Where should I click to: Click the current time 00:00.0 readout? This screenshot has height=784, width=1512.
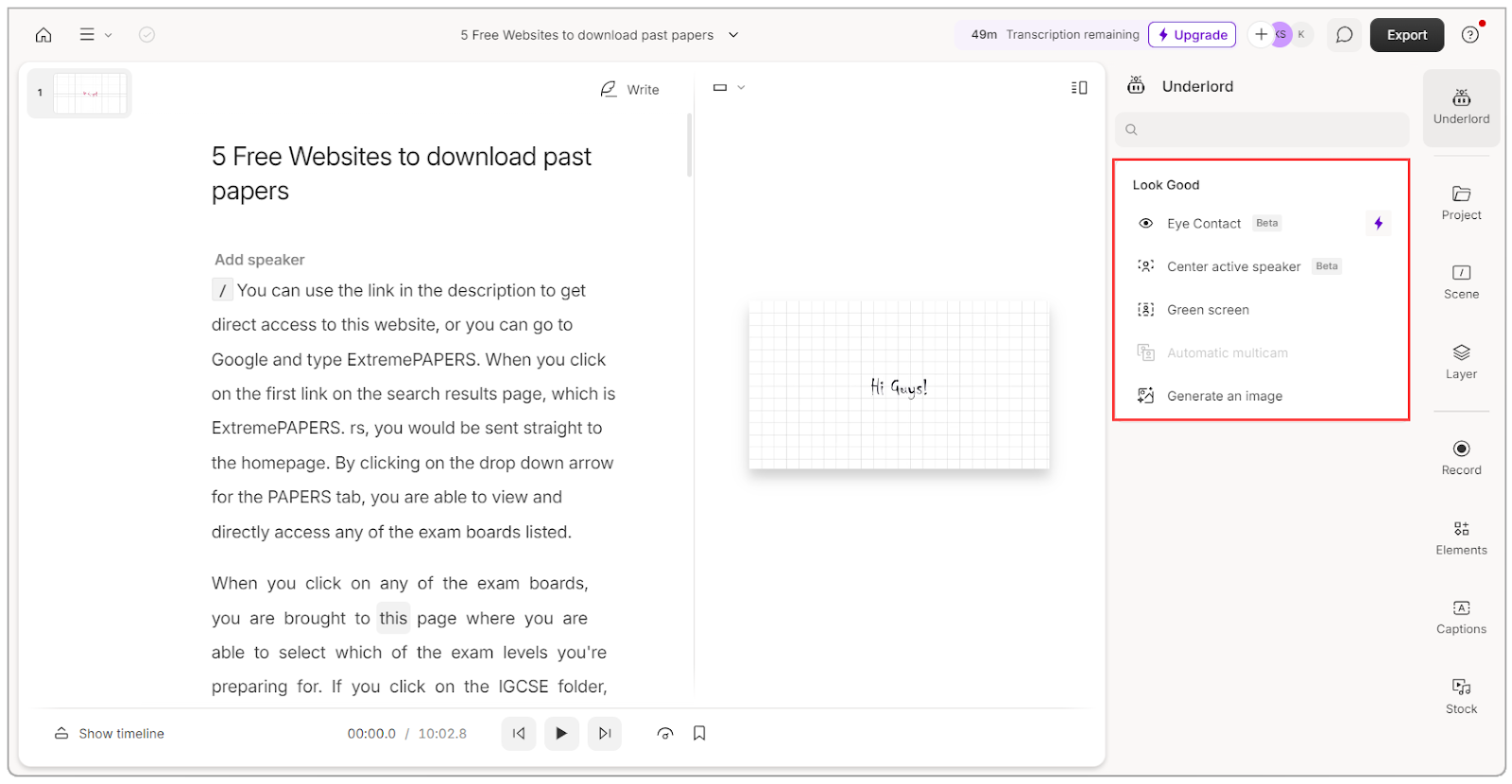pos(371,734)
